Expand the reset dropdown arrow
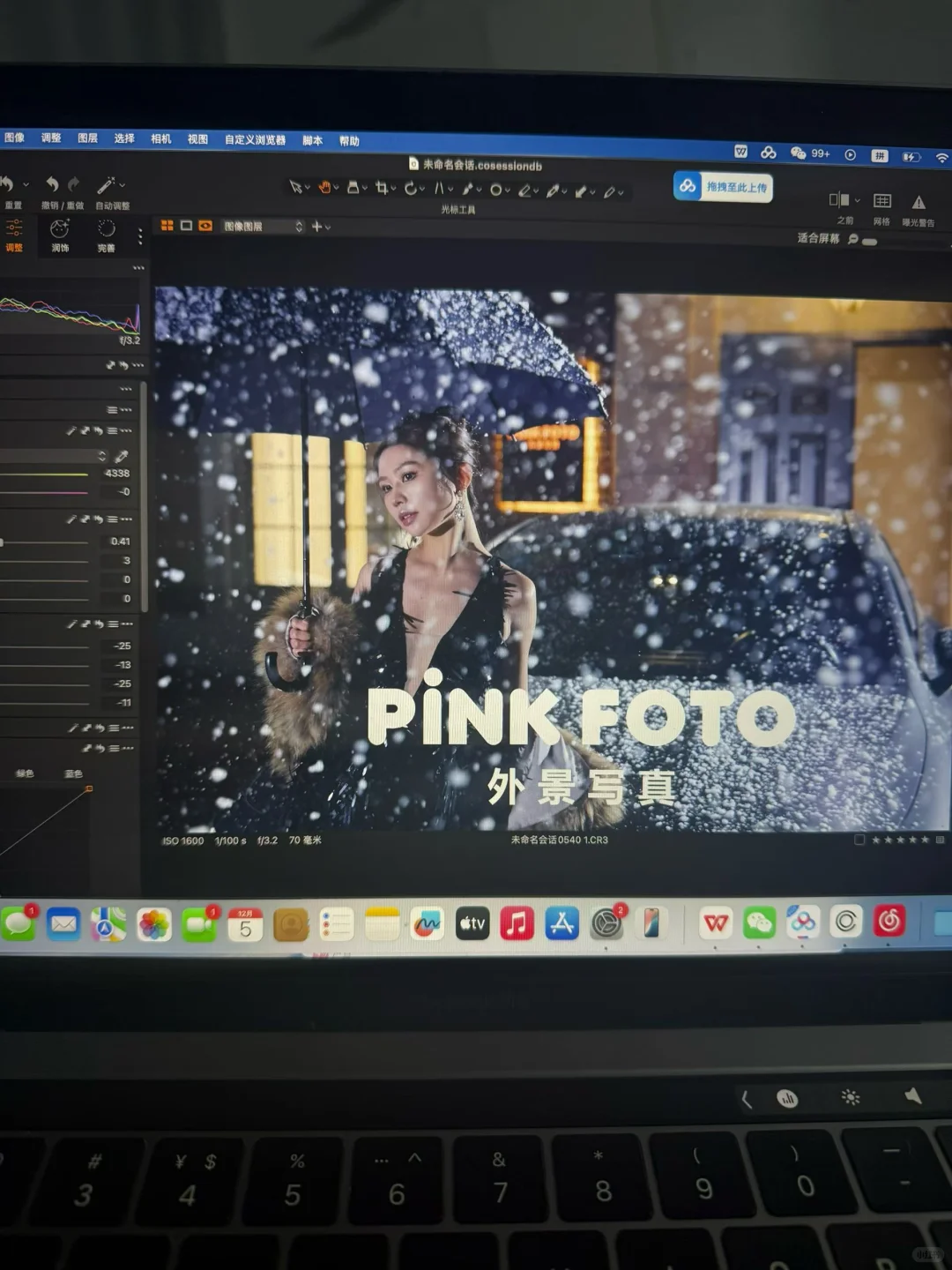This screenshot has height=1270, width=952. (26, 184)
